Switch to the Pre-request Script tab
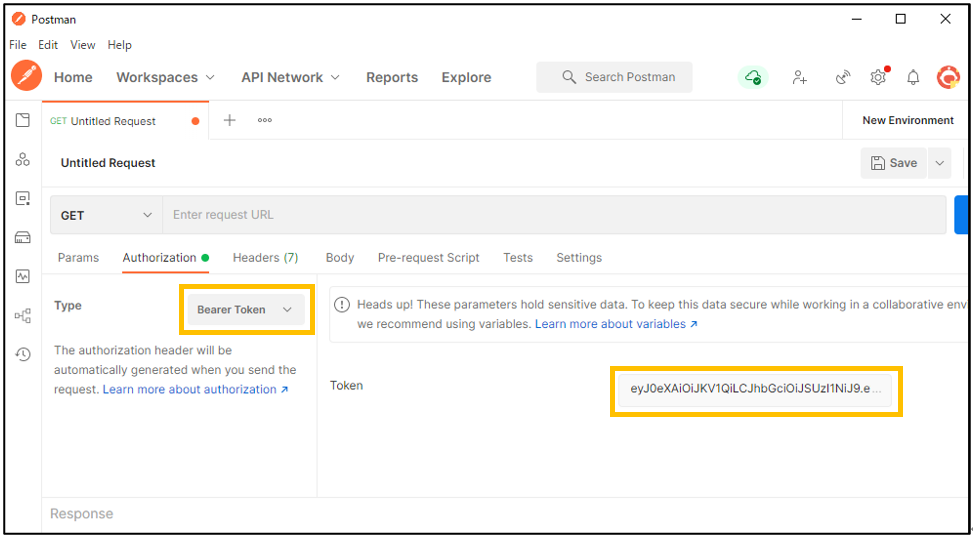This screenshot has height=538, width=973. [429, 258]
